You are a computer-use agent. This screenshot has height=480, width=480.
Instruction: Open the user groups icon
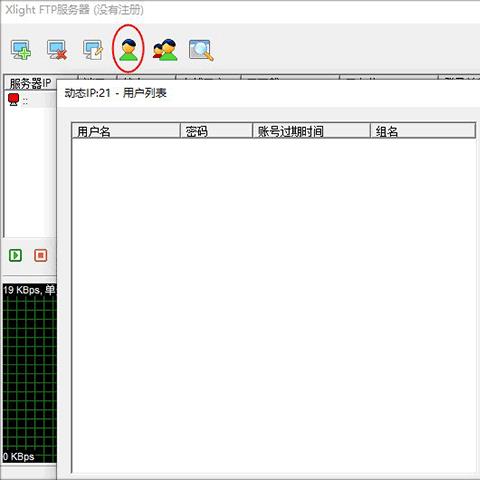click(x=165, y=50)
